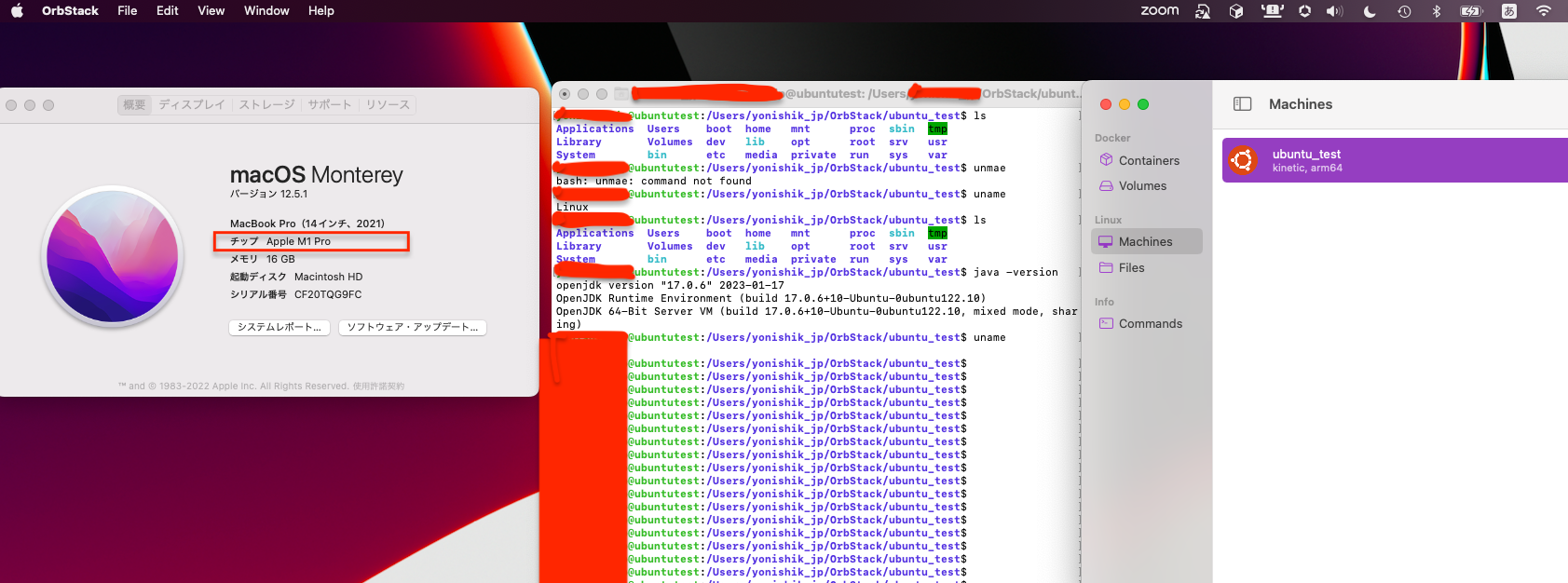The width and height of the screenshot is (1568, 583).
Task: Click the Linux section header in sidebar
Action: point(1108,220)
